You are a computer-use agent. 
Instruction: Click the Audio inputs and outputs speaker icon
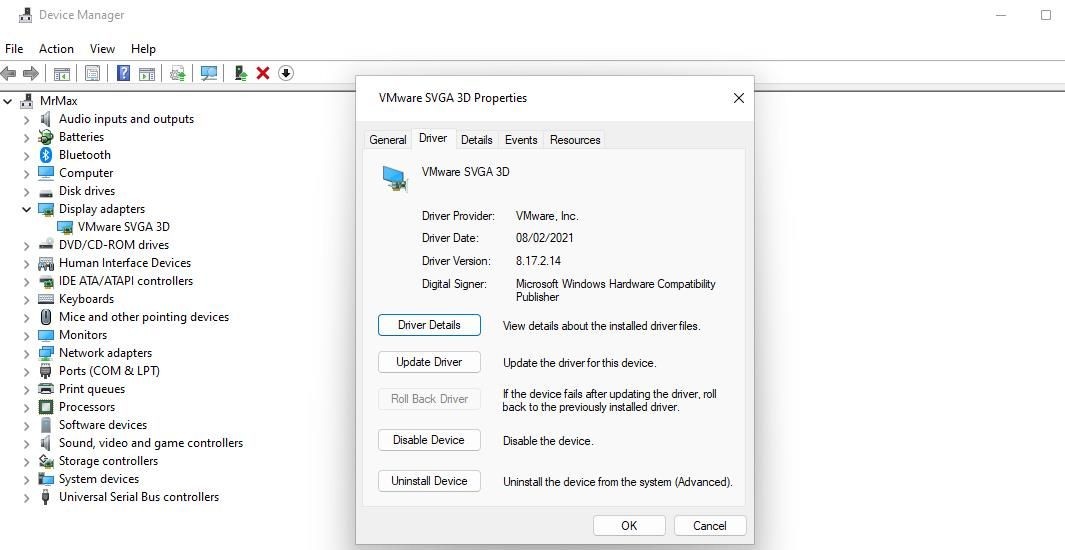pyautogui.click(x=46, y=119)
